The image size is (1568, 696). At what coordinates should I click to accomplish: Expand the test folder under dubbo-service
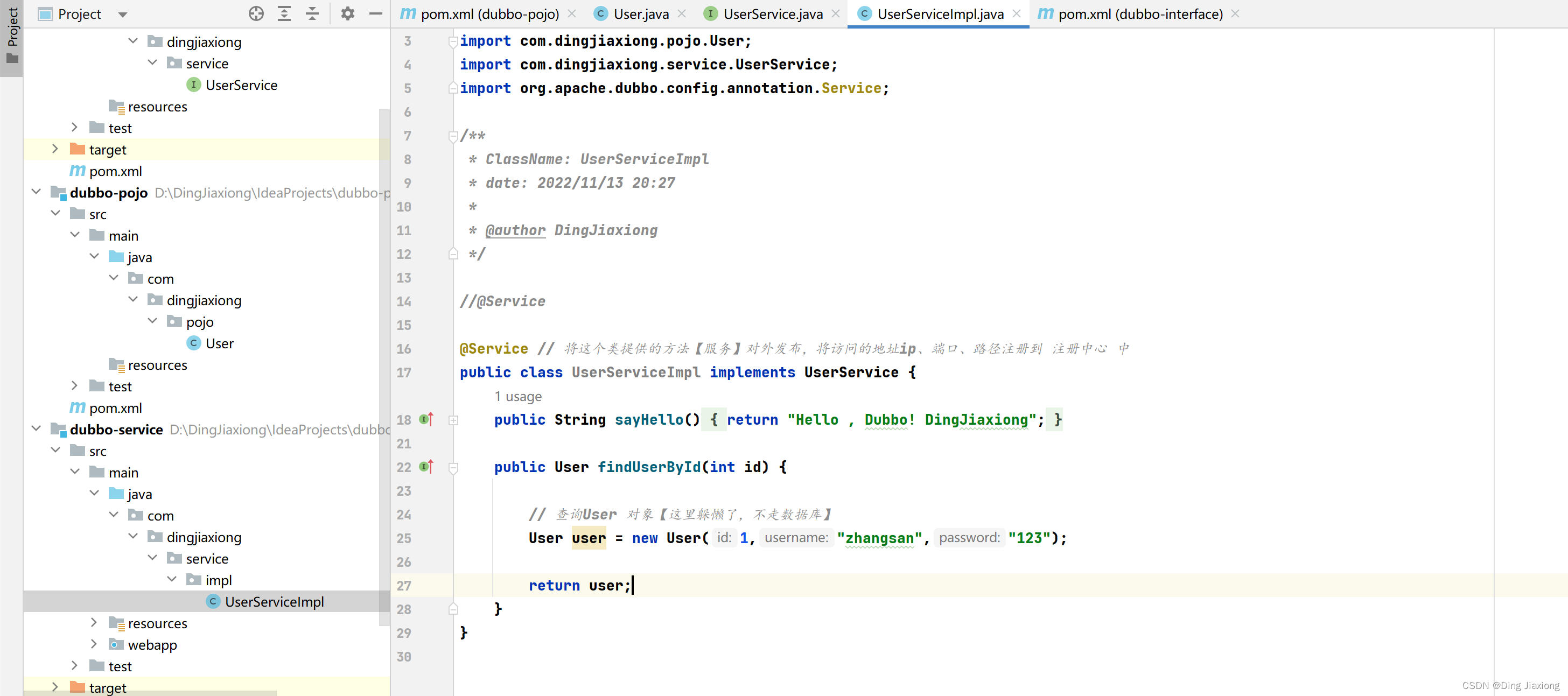(x=75, y=665)
